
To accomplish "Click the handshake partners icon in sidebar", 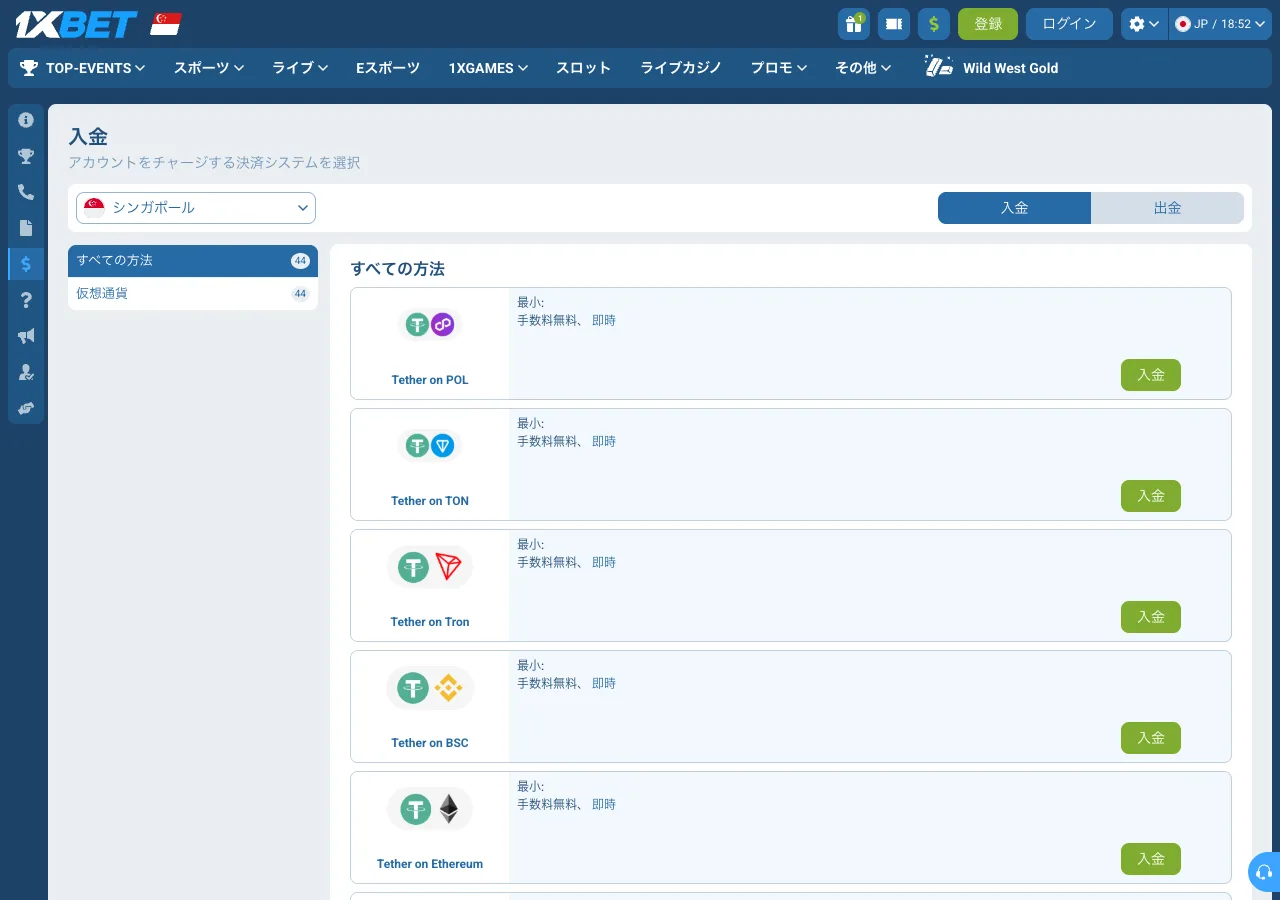I will tap(26, 408).
